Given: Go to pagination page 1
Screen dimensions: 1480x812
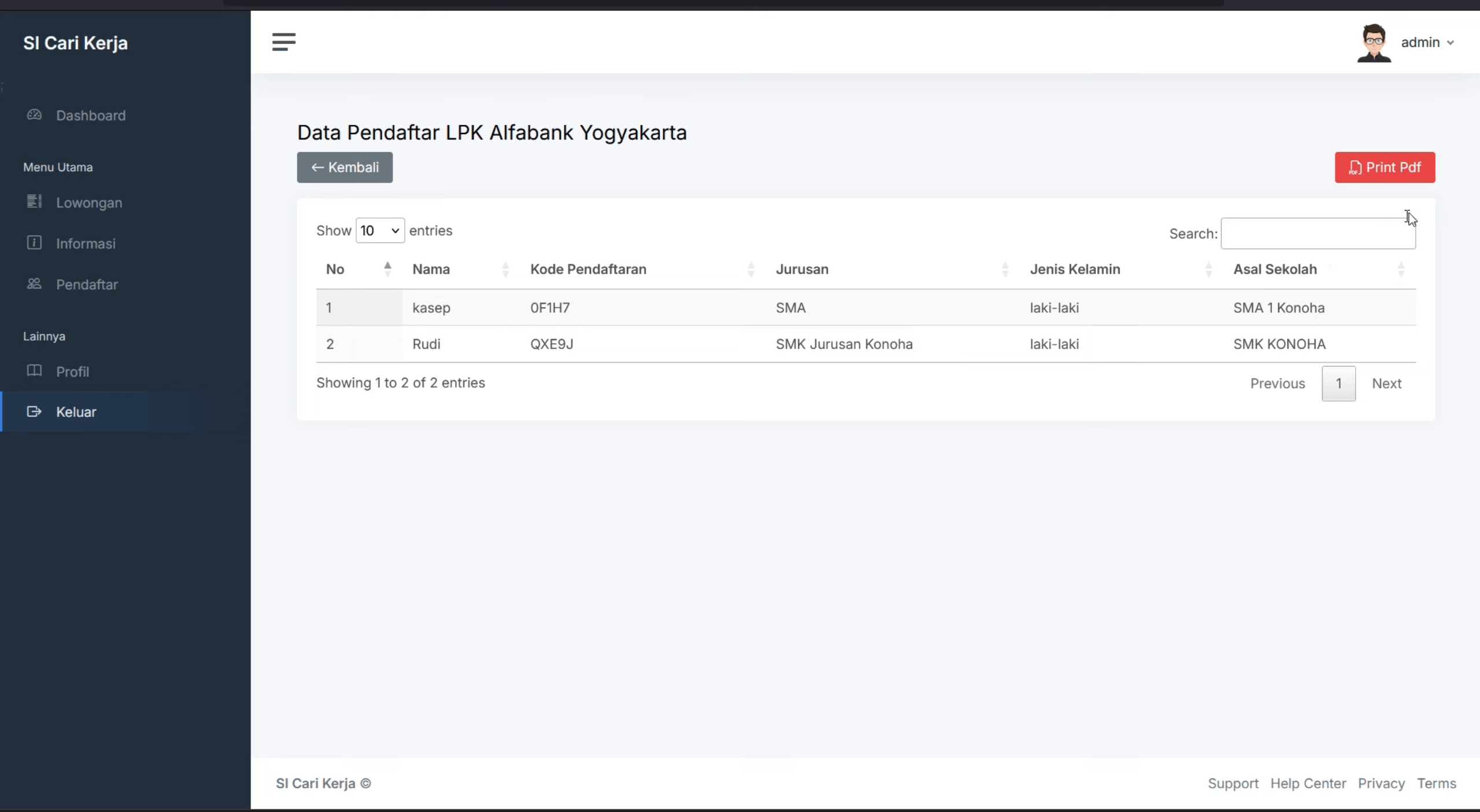Looking at the screenshot, I should tap(1338, 383).
